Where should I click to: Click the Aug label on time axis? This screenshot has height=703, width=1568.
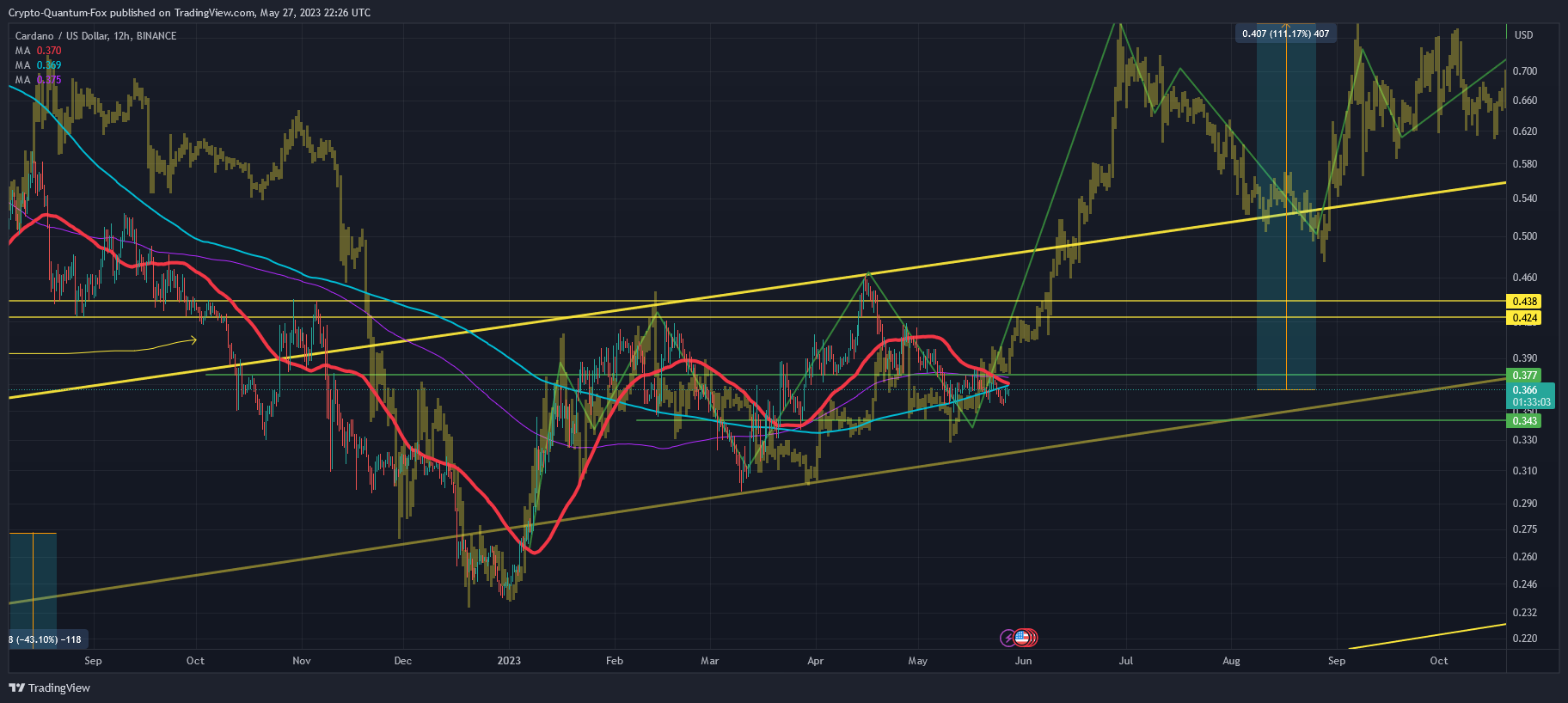1232,661
